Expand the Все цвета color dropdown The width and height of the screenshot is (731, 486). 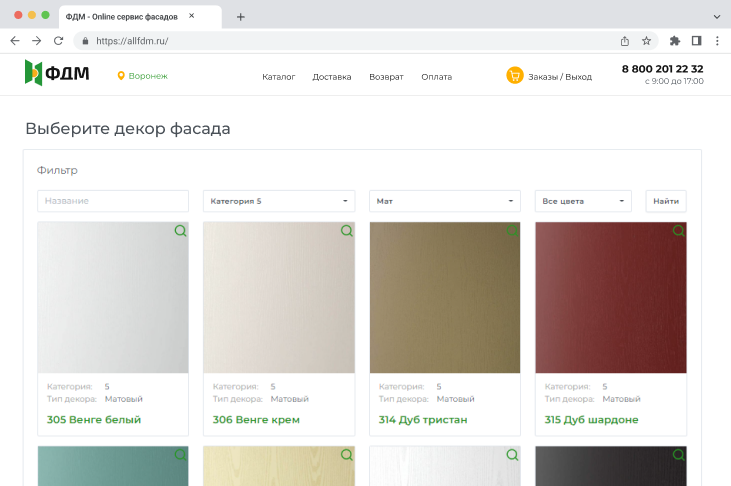pyautogui.click(x=583, y=201)
